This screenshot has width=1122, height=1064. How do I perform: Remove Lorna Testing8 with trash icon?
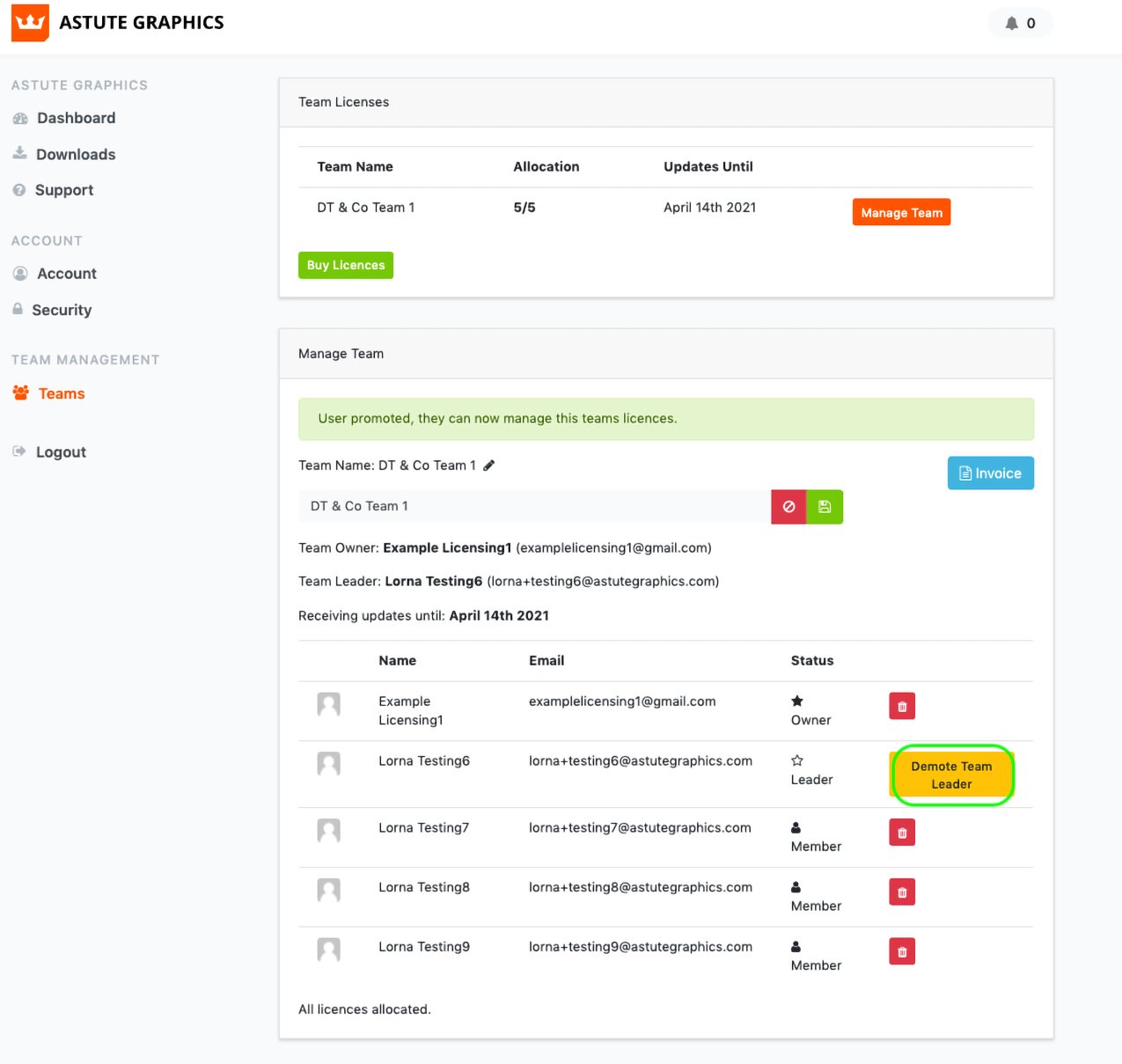902,892
